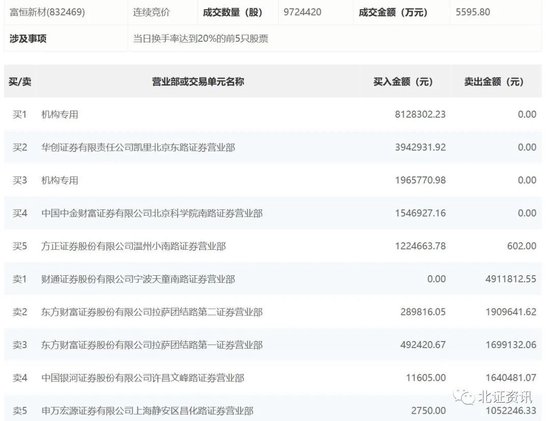Select 财通证券宁波天童南路证券营业部 entry
Image resolution: width=550 pixels, height=421 pixels.
138,279
